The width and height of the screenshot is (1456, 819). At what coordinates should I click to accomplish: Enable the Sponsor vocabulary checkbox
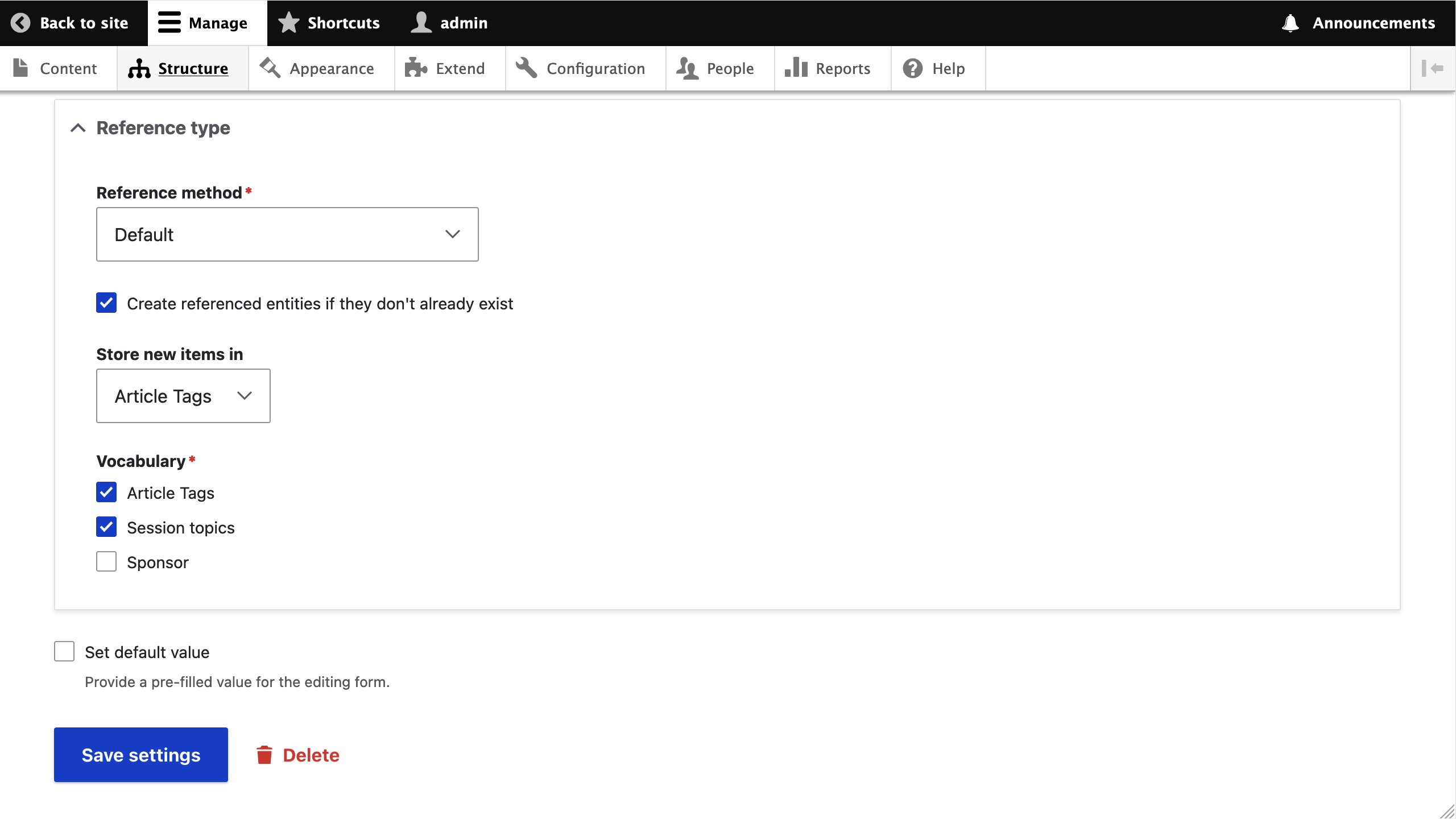coord(106,562)
